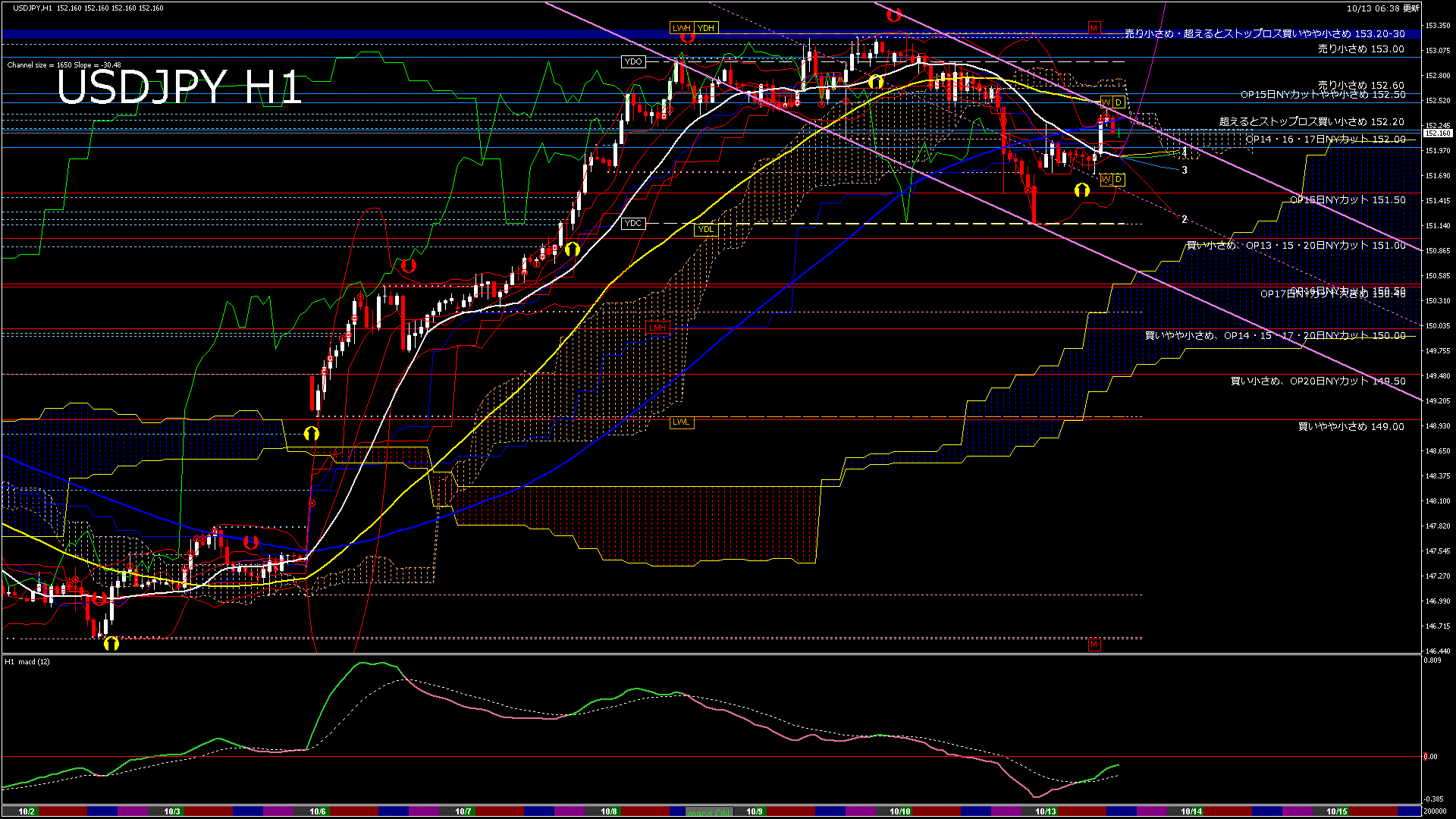Click the red M marker at chart top

tap(1094, 28)
